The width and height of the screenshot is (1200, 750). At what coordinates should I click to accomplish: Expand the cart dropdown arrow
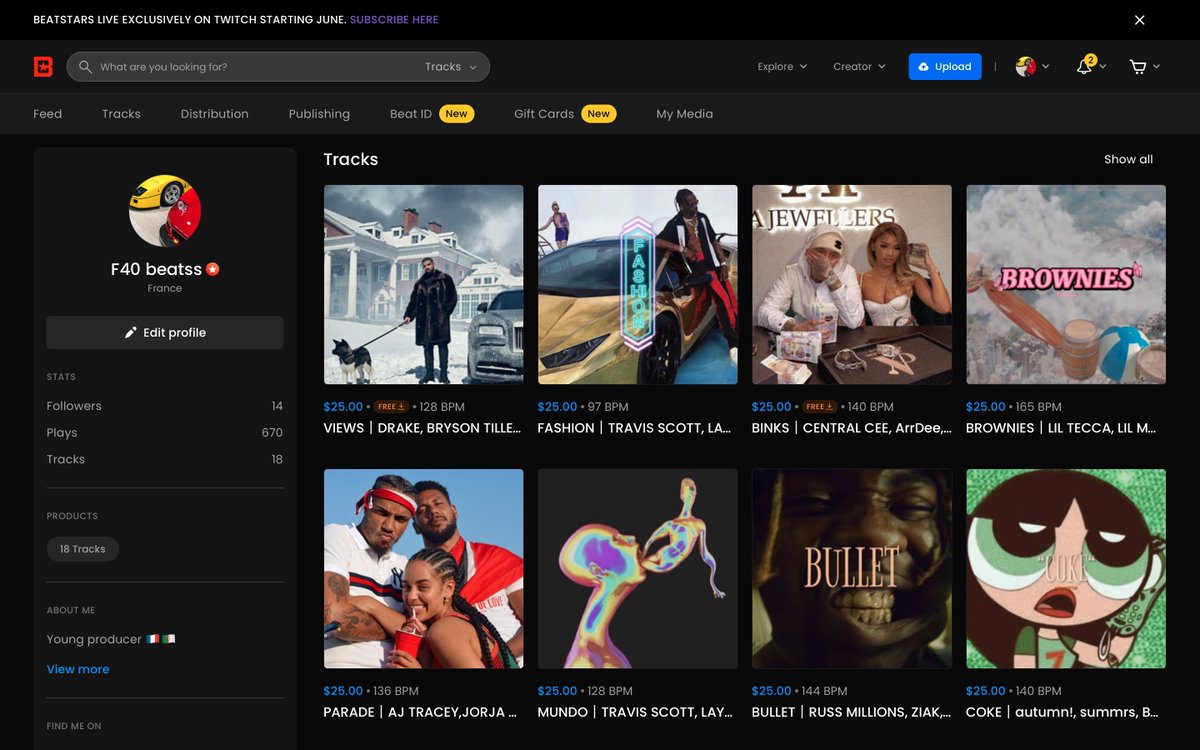1156,67
